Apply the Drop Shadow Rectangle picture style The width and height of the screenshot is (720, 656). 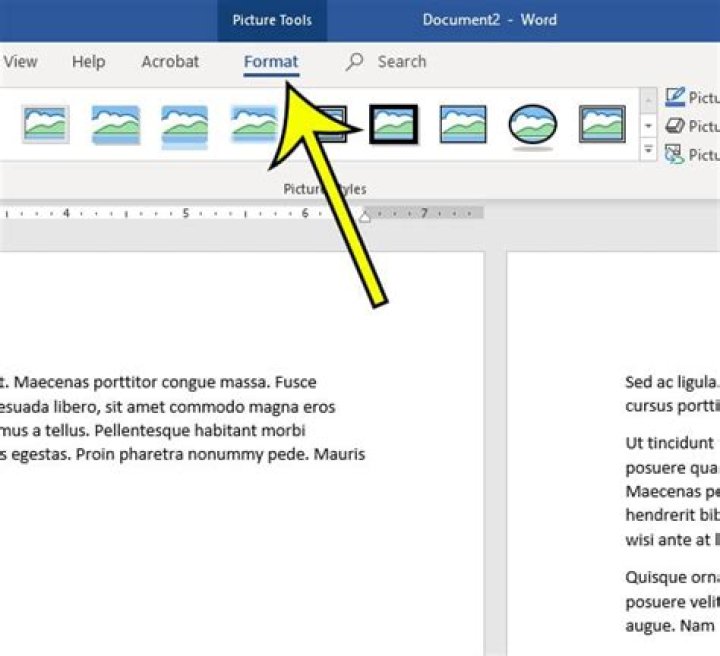[116, 124]
